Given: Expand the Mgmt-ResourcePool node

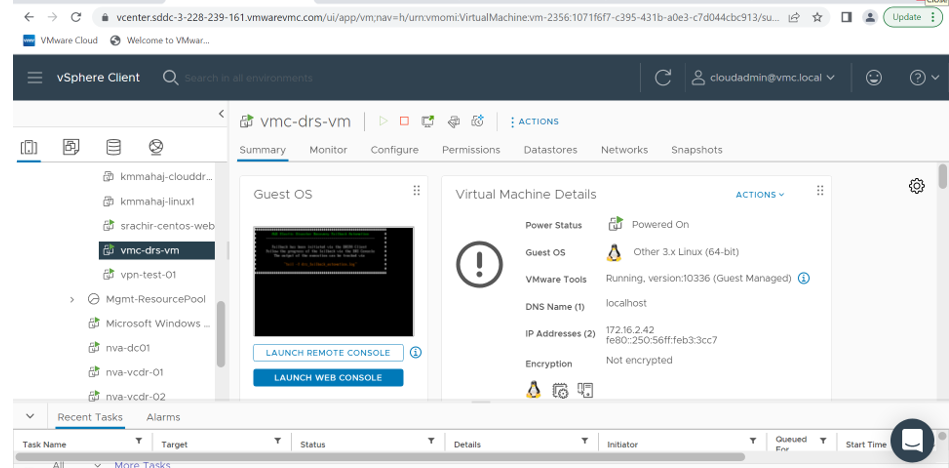Looking at the screenshot, I should tap(72, 299).
